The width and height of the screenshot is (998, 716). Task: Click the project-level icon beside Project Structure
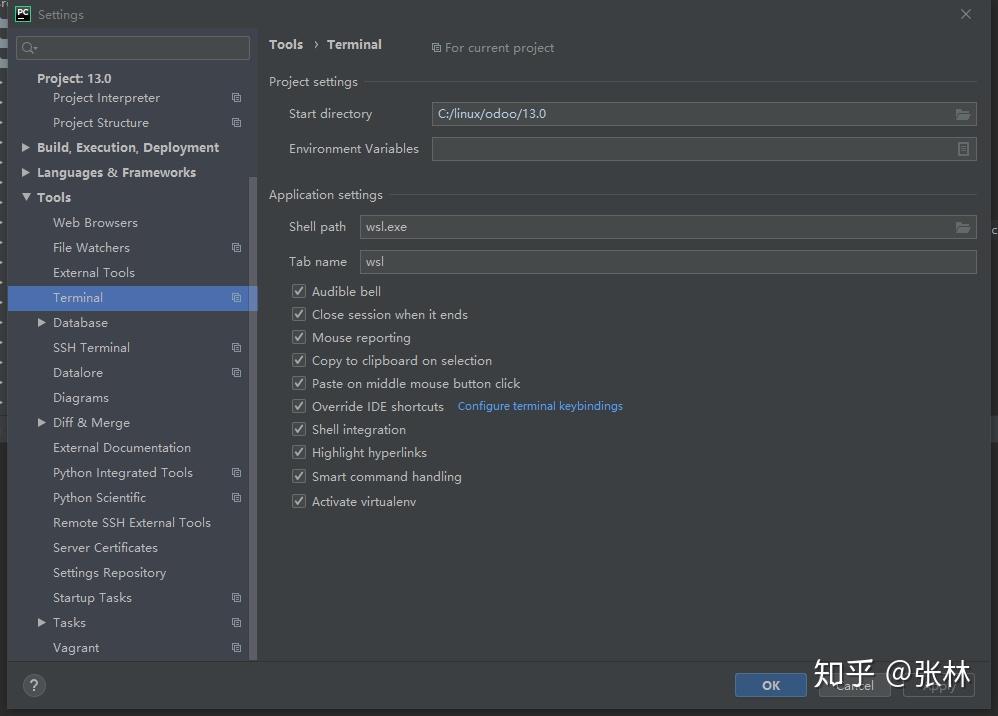(x=236, y=122)
